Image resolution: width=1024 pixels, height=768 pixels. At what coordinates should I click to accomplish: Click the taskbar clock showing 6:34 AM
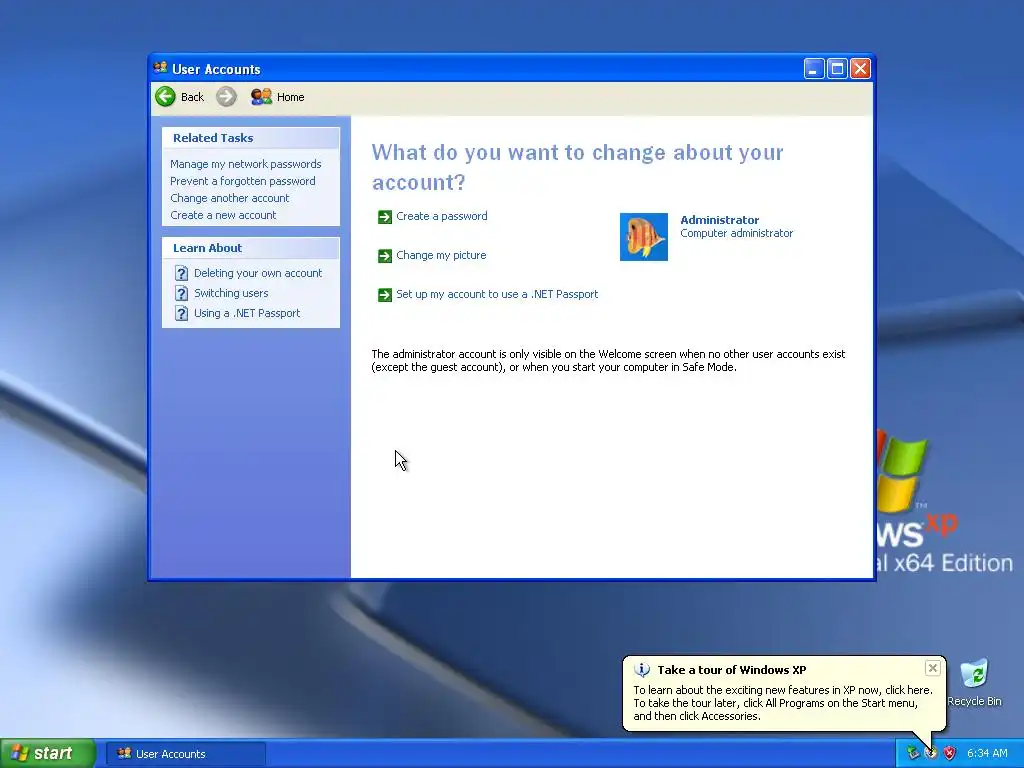[987, 754]
